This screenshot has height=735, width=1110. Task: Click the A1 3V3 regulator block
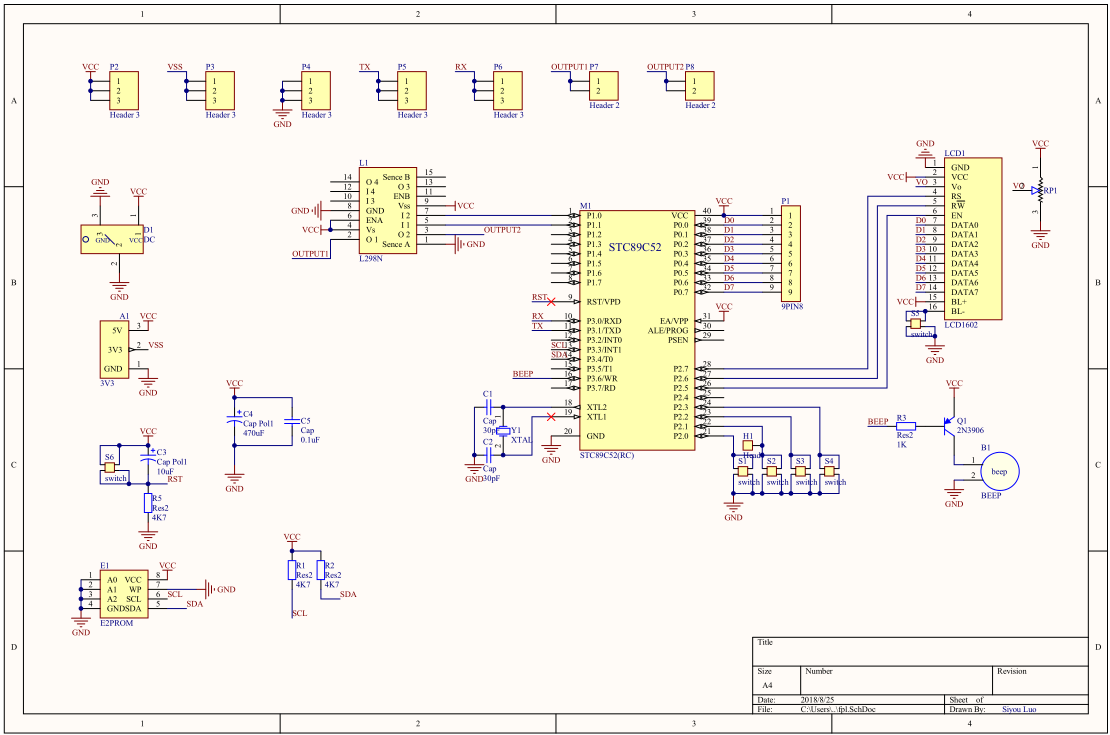[x=114, y=350]
